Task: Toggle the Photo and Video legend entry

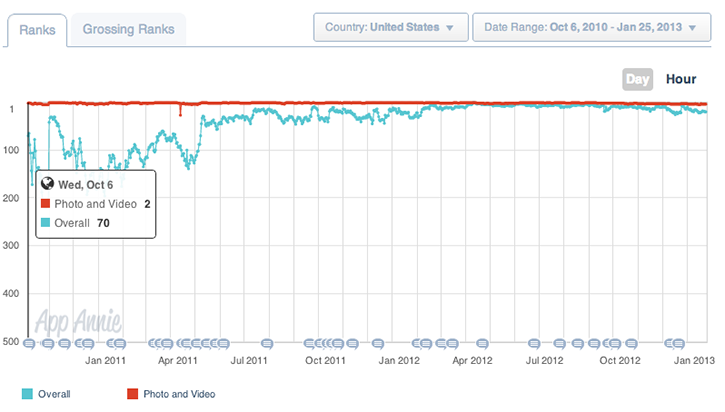Action: (x=171, y=394)
